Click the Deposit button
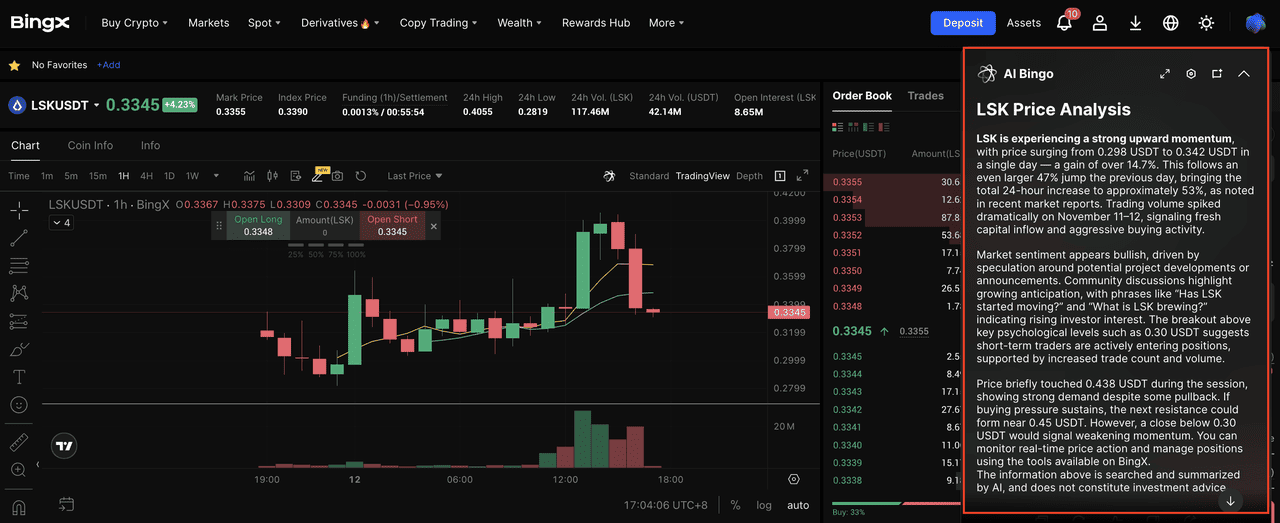This screenshot has height=523, width=1280. point(963,22)
